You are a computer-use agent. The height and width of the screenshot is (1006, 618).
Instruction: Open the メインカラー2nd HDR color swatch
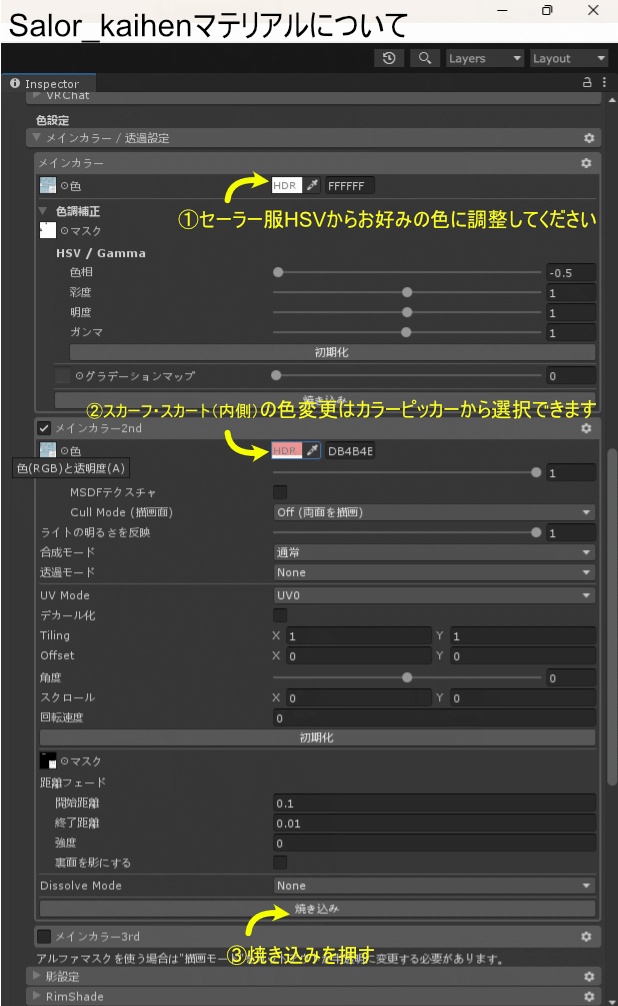click(286, 450)
